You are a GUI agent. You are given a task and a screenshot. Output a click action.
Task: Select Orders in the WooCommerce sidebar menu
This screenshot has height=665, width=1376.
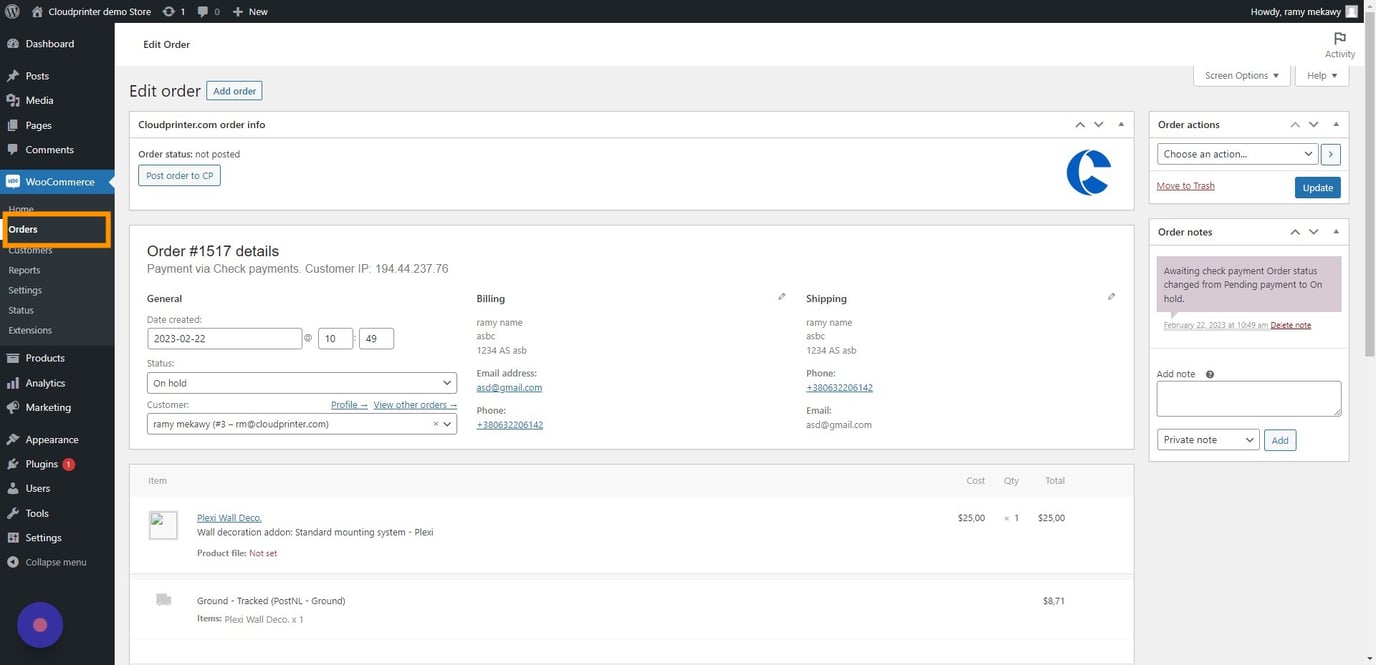coord(22,228)
